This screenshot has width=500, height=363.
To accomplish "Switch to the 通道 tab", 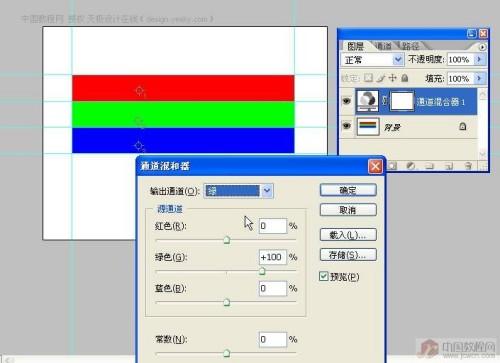I will [383, 46].
